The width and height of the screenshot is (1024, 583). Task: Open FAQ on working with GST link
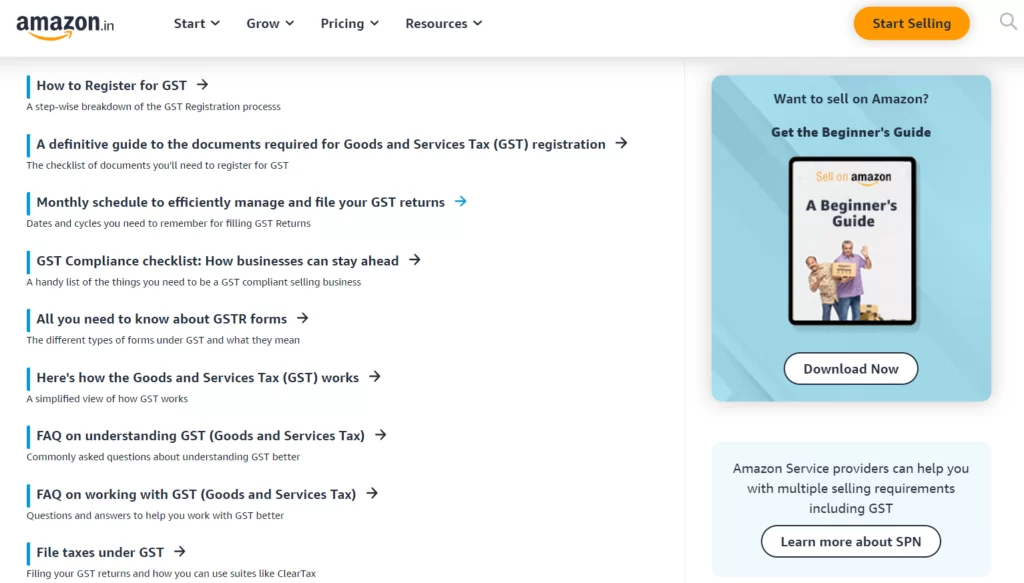click(196, 494)
